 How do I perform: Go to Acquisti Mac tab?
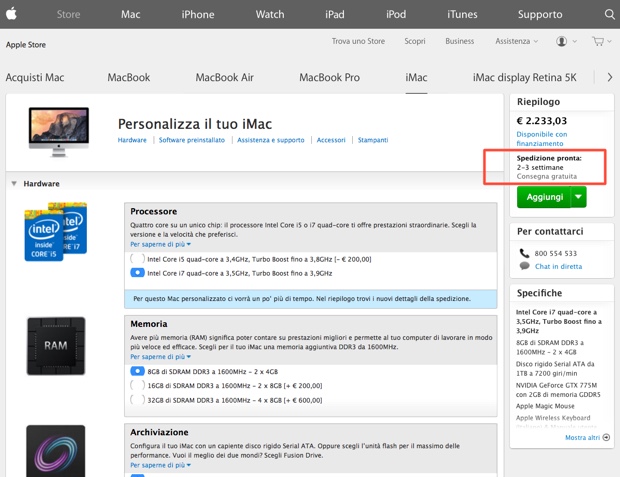point(35,78)
